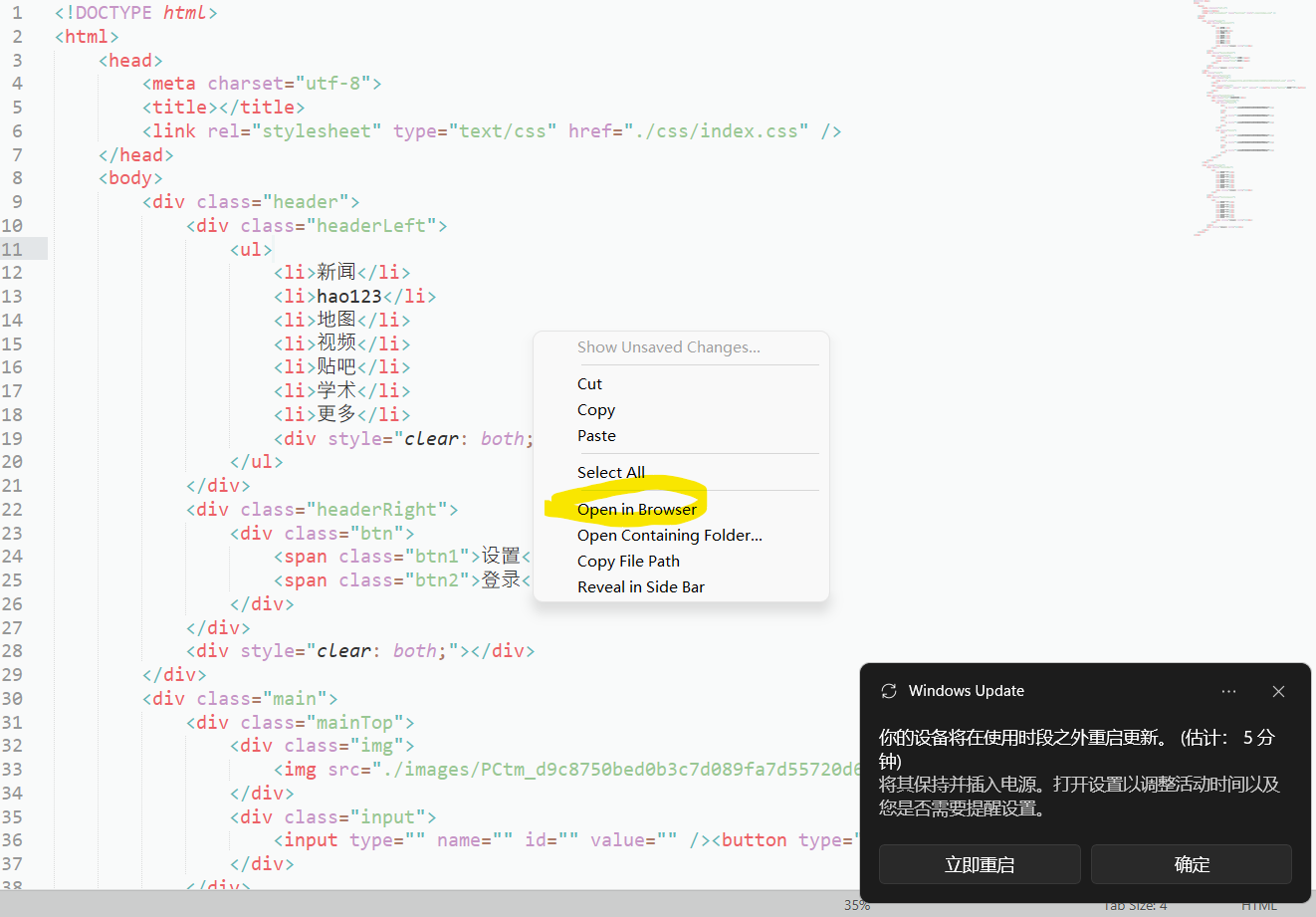Select Copy File Path menu entry
Viewport: 1316px width, 917px height.
coord(628,561)
